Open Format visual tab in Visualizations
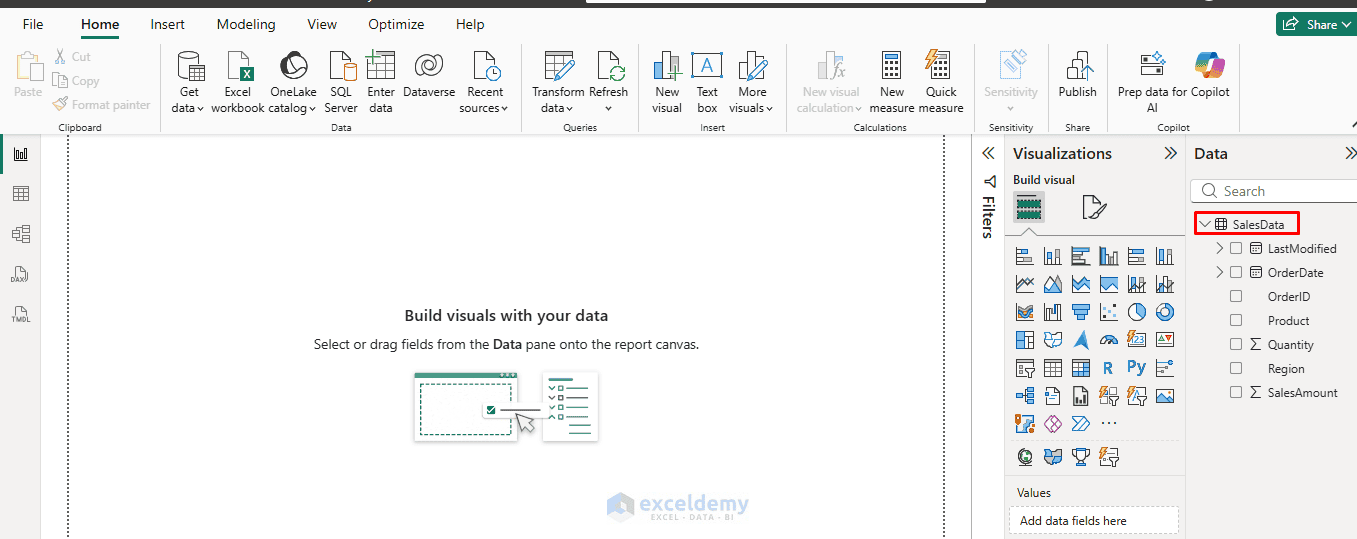Image resolution: width=1357 pixels, height=539 pixels. [1094, 208]
